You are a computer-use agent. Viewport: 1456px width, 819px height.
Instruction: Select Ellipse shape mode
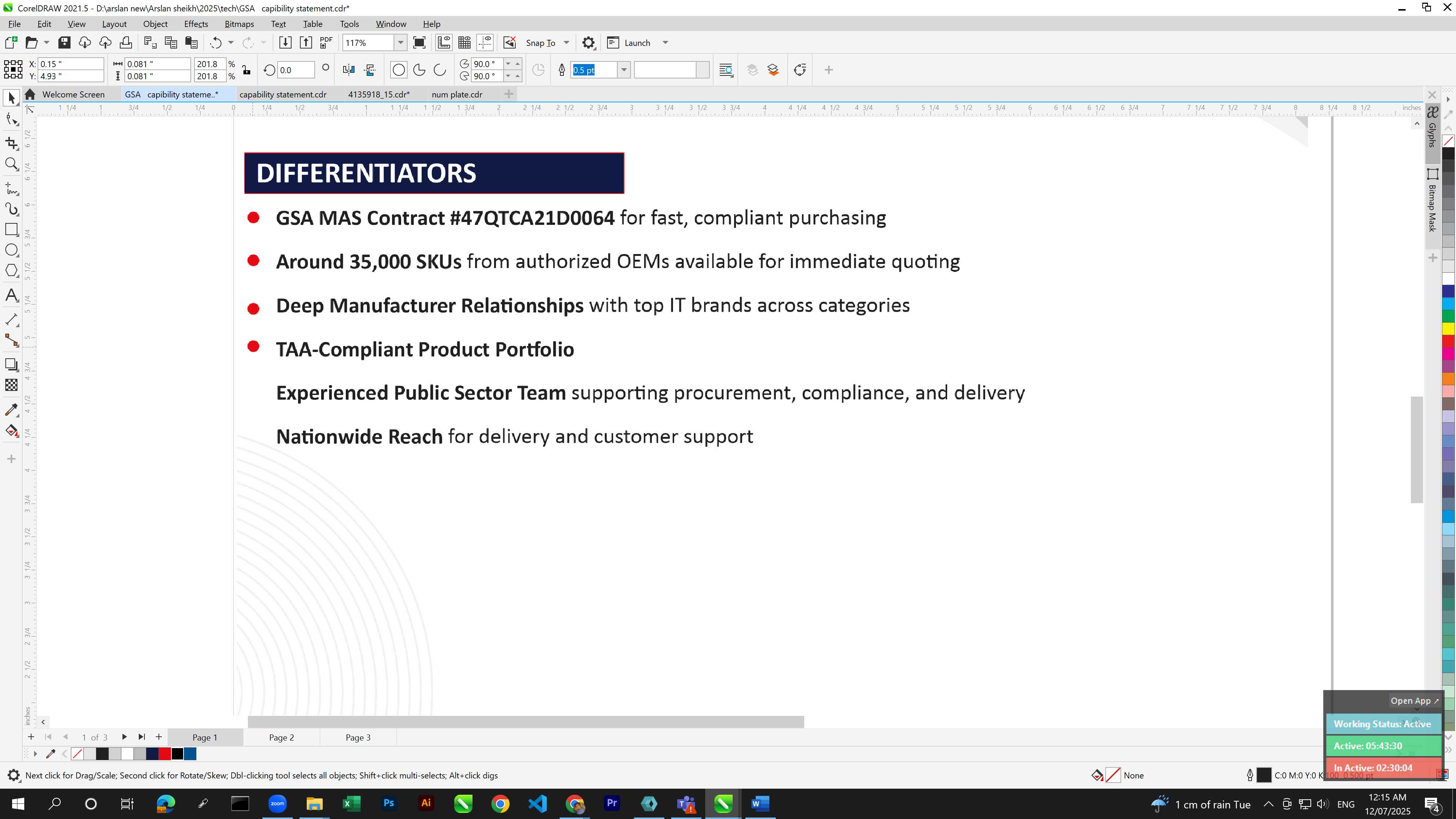399,70
